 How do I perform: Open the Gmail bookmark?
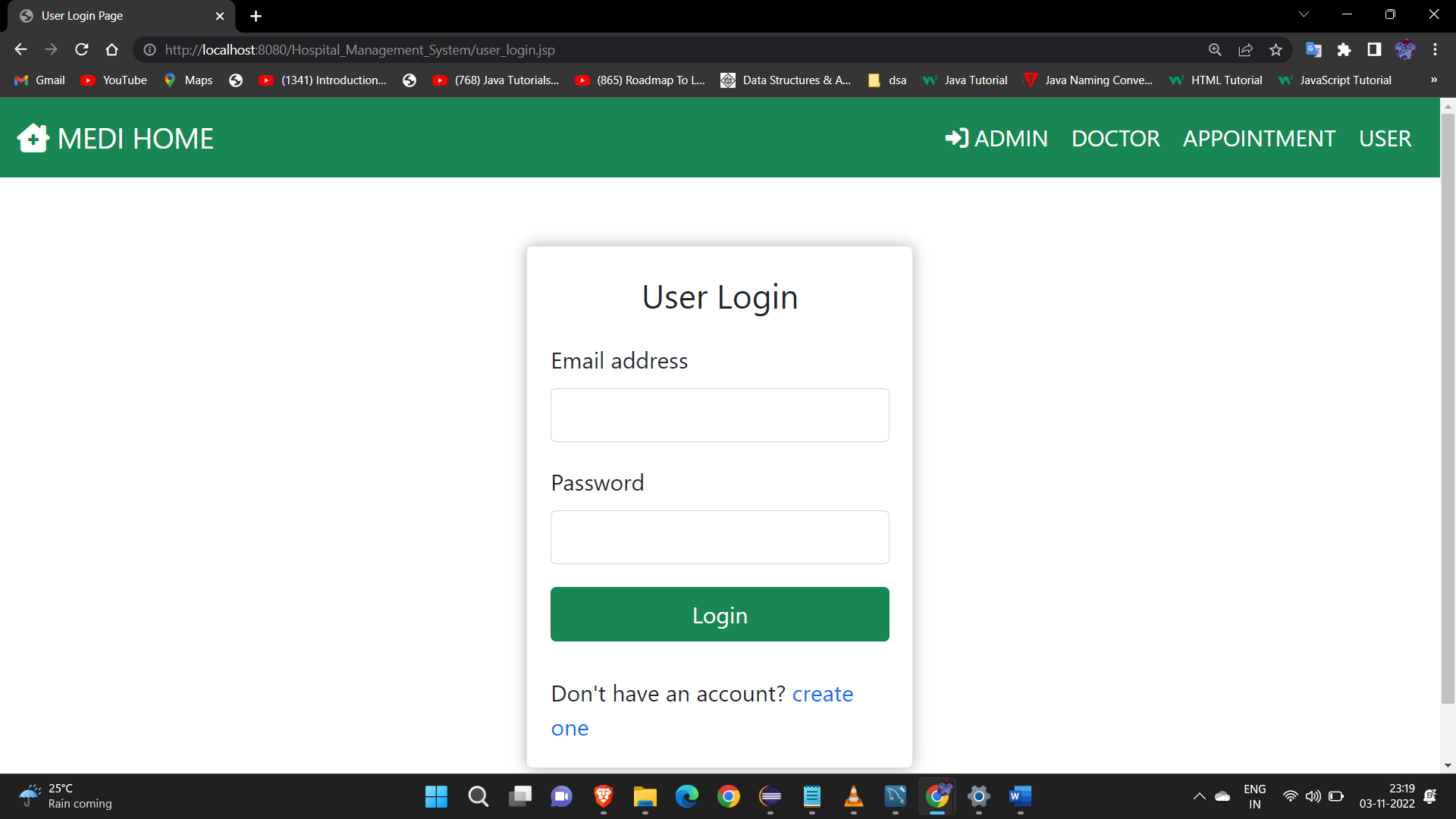(x=39, y=80)
